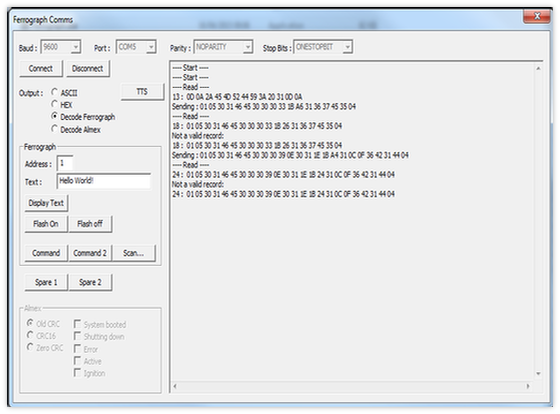The height and width of the screenshot is (414, 560).
Task: Click the Command button
Action: coord(46,253)
